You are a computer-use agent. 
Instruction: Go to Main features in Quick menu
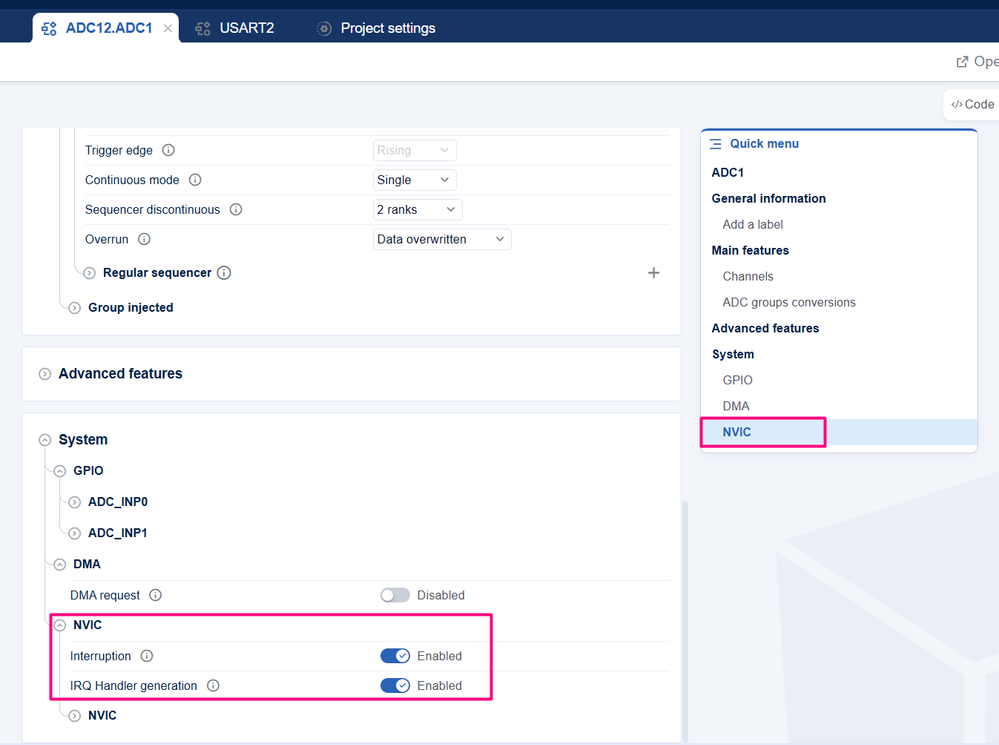click(750, 250)
